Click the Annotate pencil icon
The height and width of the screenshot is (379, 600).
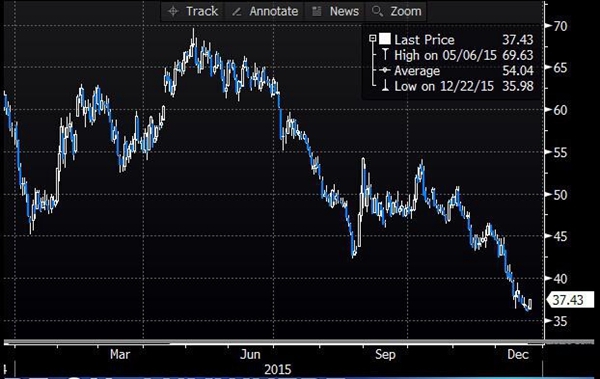point(237,12)
